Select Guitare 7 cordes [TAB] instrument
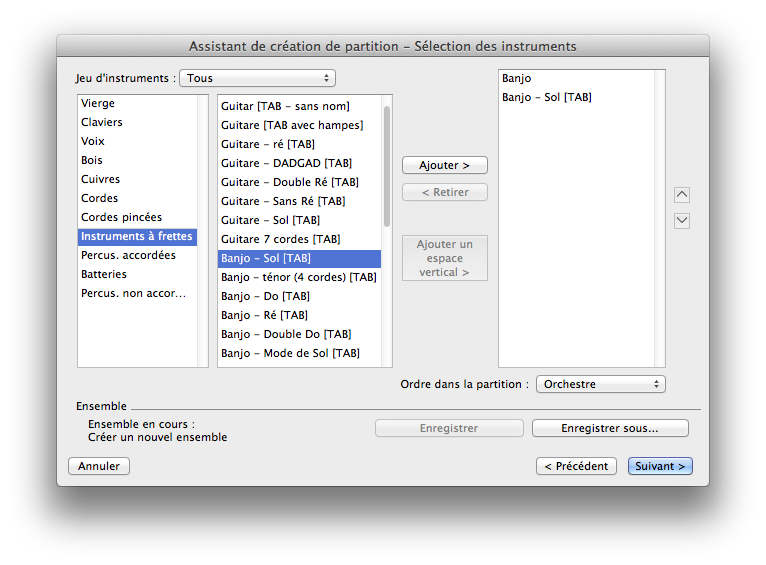 pyautogui.click(x=280, y=239)
